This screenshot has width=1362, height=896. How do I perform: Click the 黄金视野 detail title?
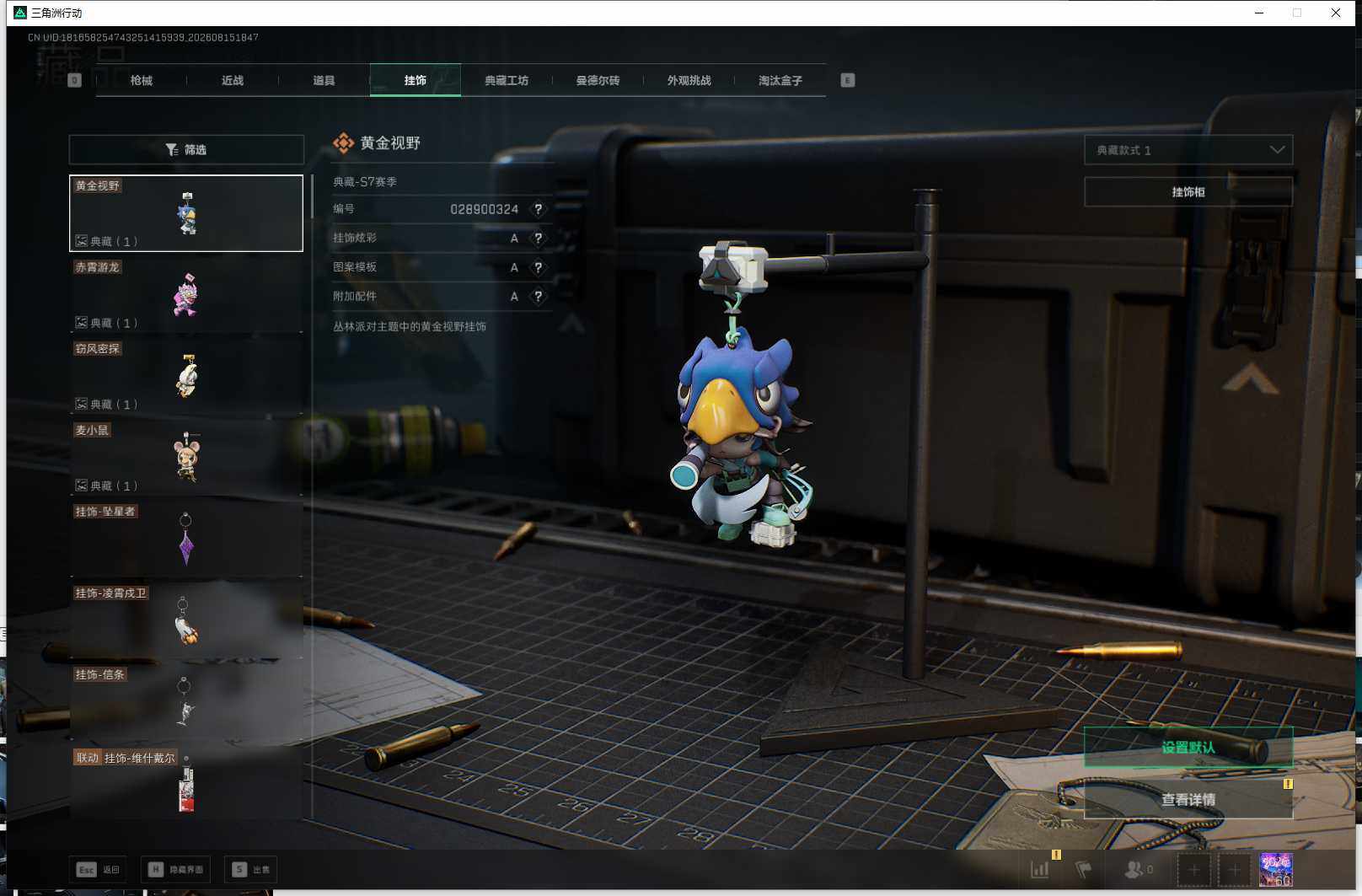tap(390, 143)
